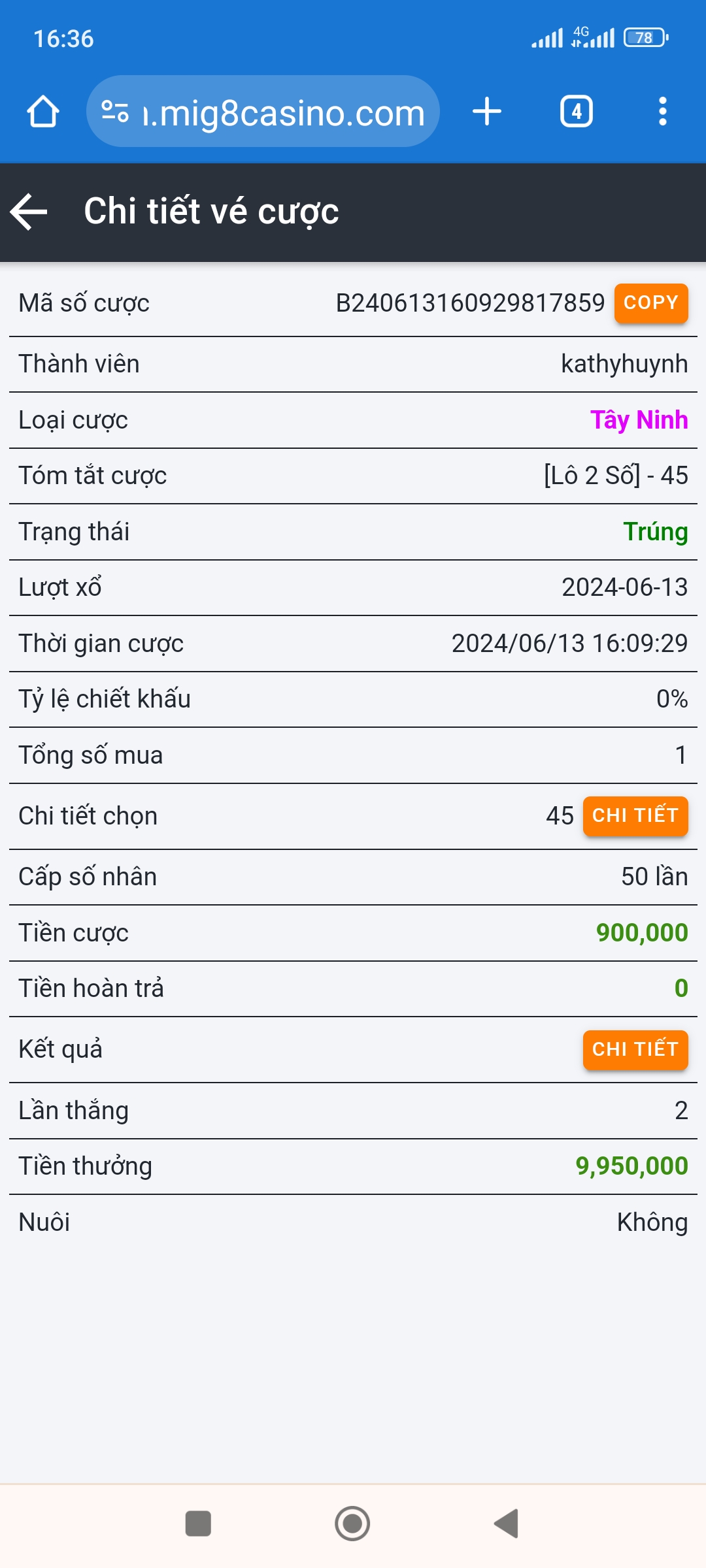Open the tab switcher showing 4 tabs
This screenshot has width=706, height=1568.
(576, 112)
